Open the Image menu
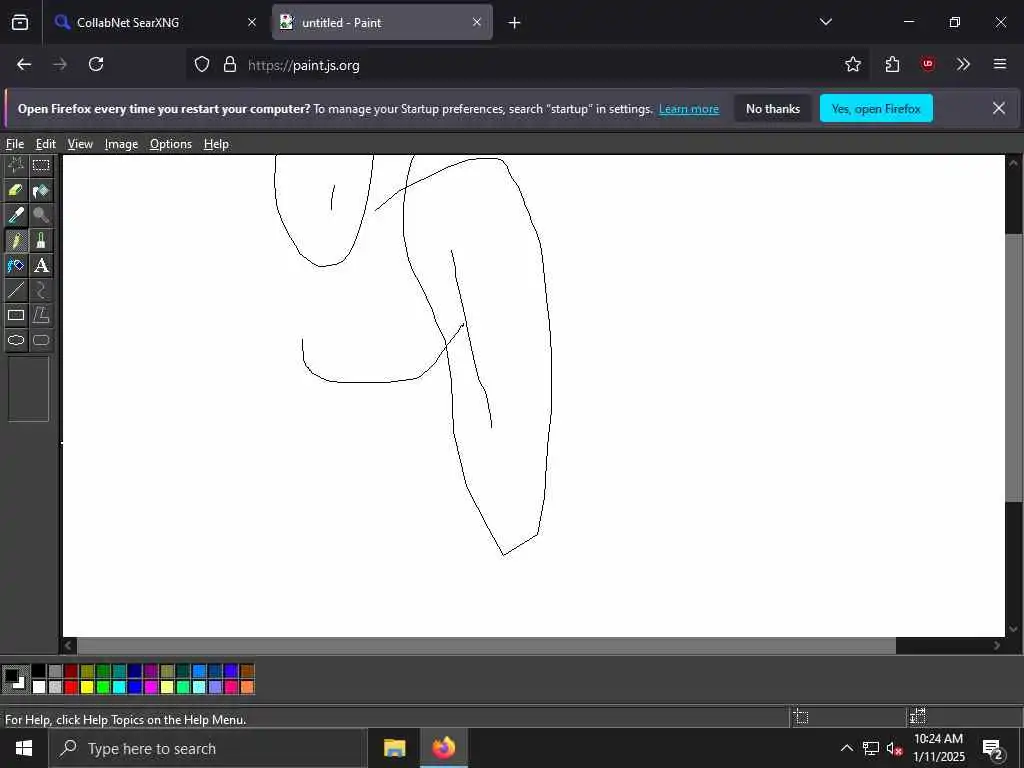1024x768 pixels. coord(121,144)
